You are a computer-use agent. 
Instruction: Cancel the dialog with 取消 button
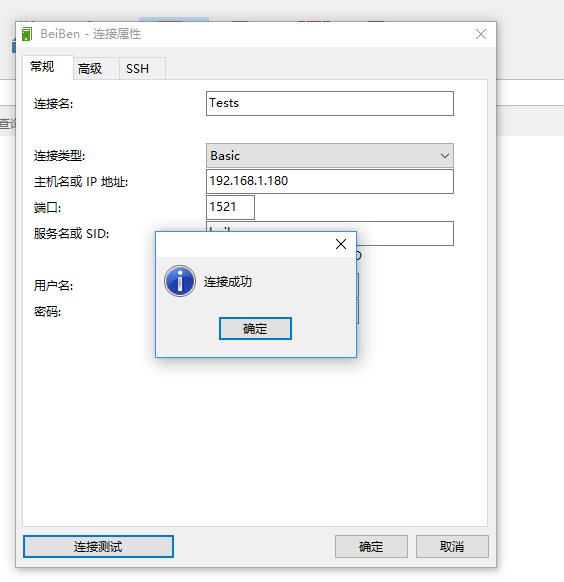coord(452,546)
